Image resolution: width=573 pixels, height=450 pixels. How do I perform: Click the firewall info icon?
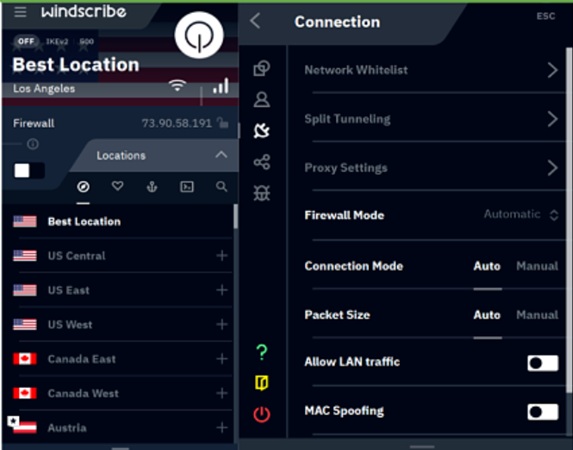(x=33, y=144)
